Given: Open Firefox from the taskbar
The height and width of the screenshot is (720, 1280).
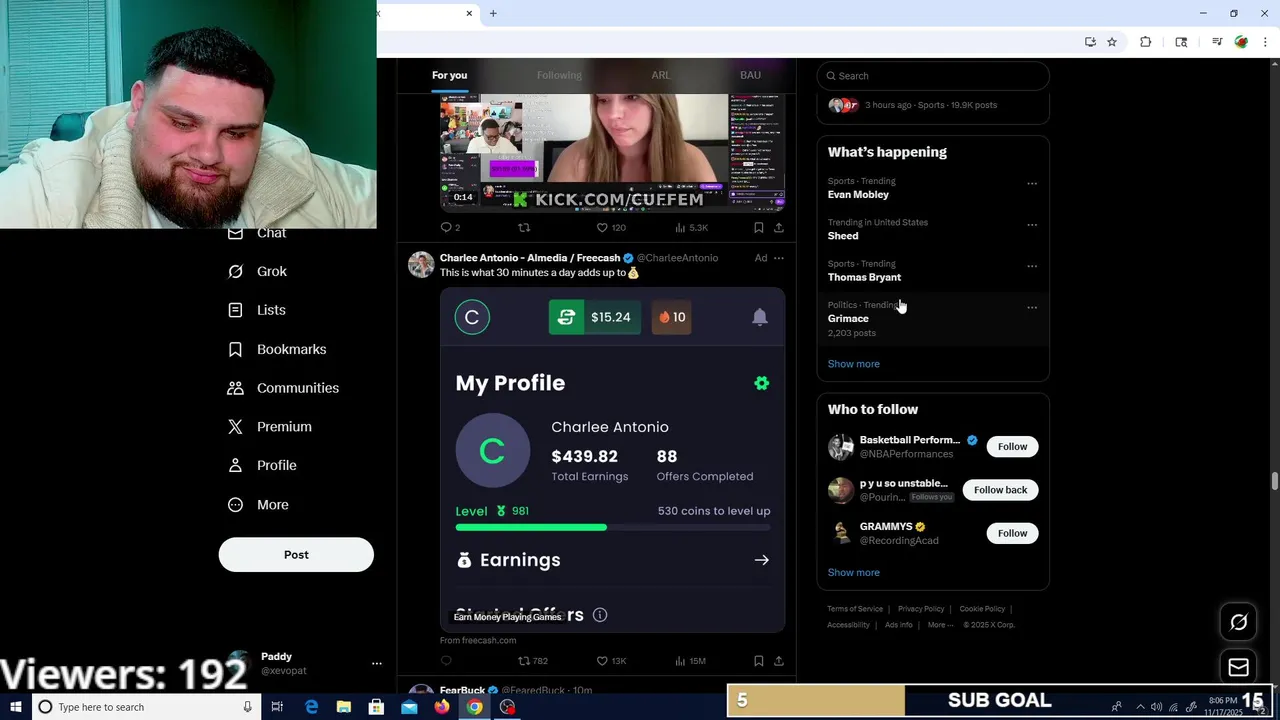Looking at the screenshot, I should coord(442,707).
